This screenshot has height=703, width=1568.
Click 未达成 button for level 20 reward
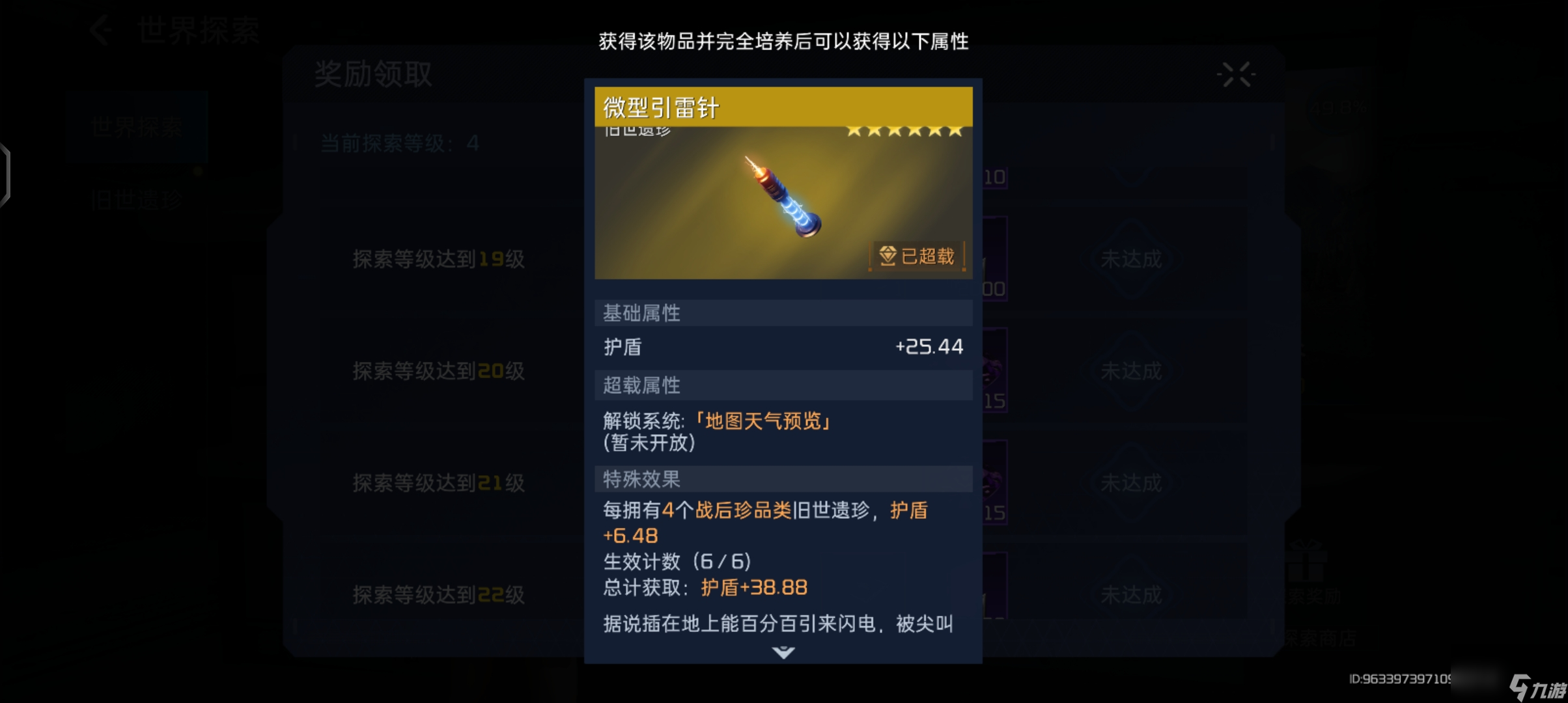click(x=1131, y=371)
